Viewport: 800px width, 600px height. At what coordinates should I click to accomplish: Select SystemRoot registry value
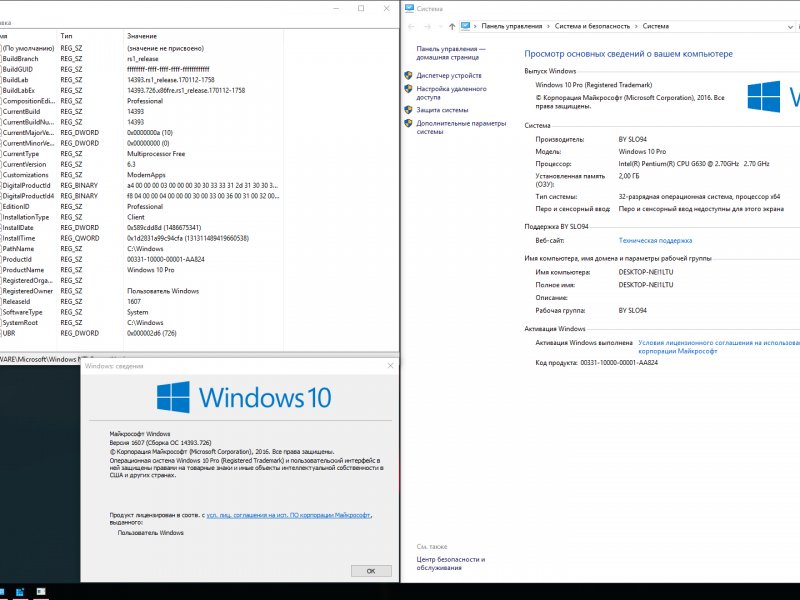pos(20,323)
